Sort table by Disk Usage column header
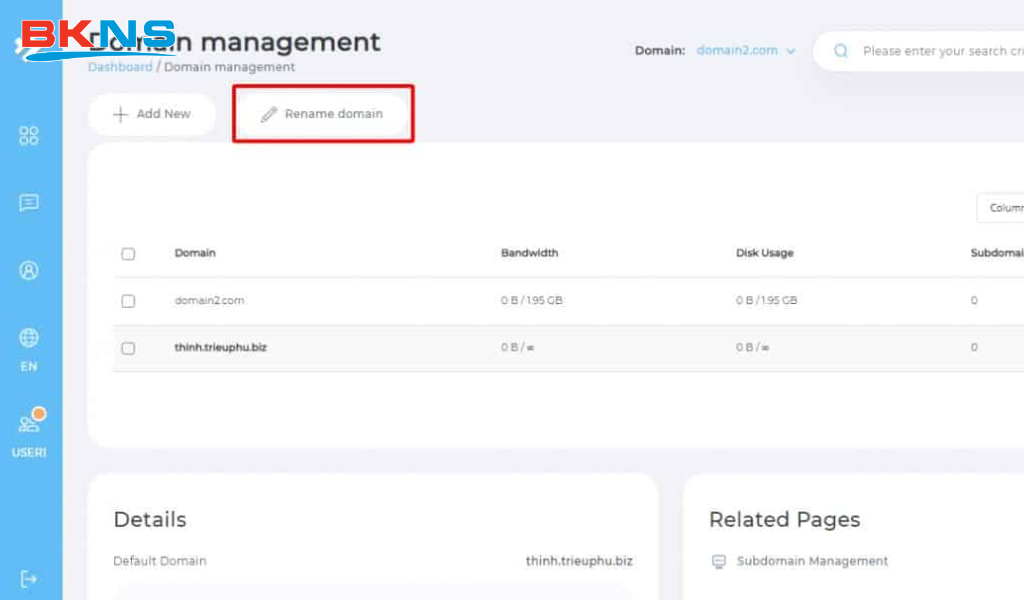 click(764, 253)
